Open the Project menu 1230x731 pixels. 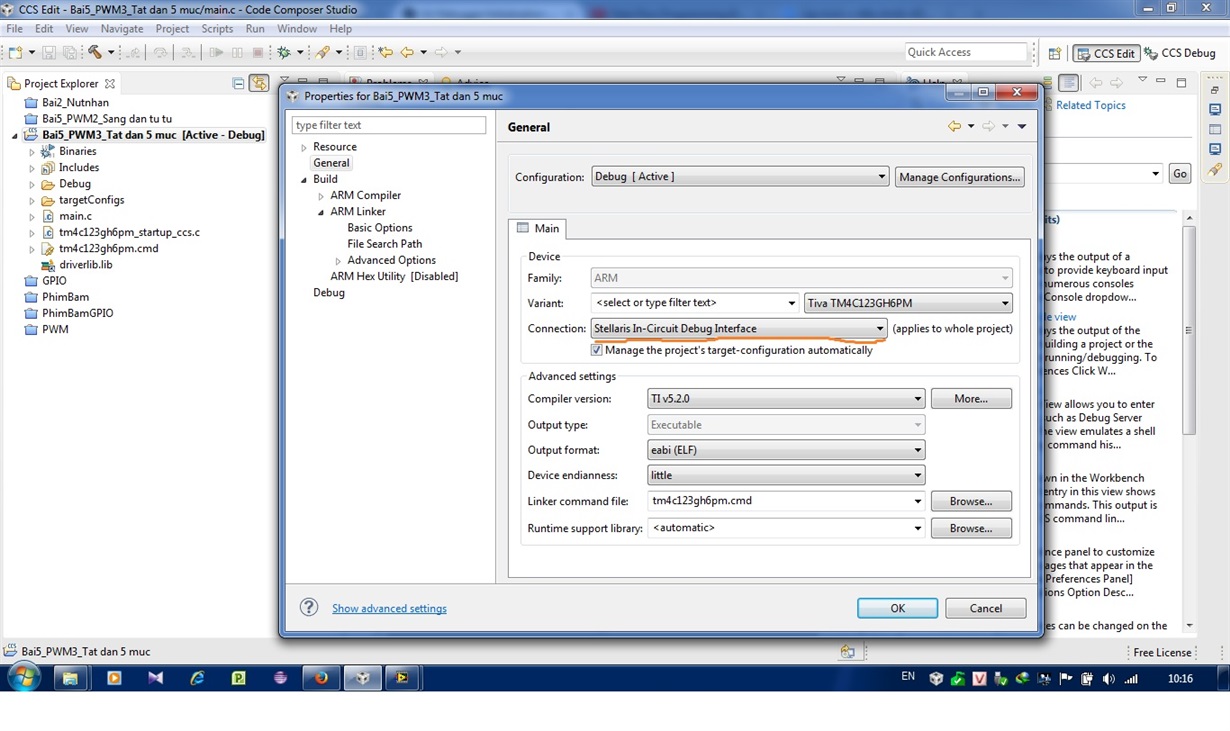pos(172,29)
